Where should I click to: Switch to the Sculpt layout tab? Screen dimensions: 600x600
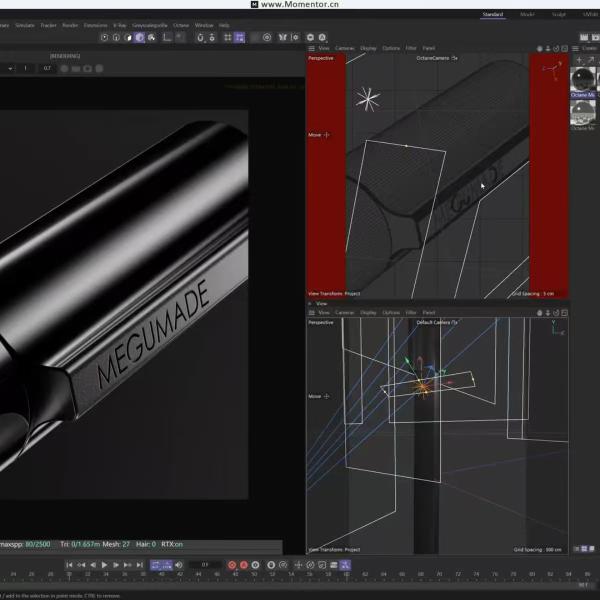tap(558, 15)
